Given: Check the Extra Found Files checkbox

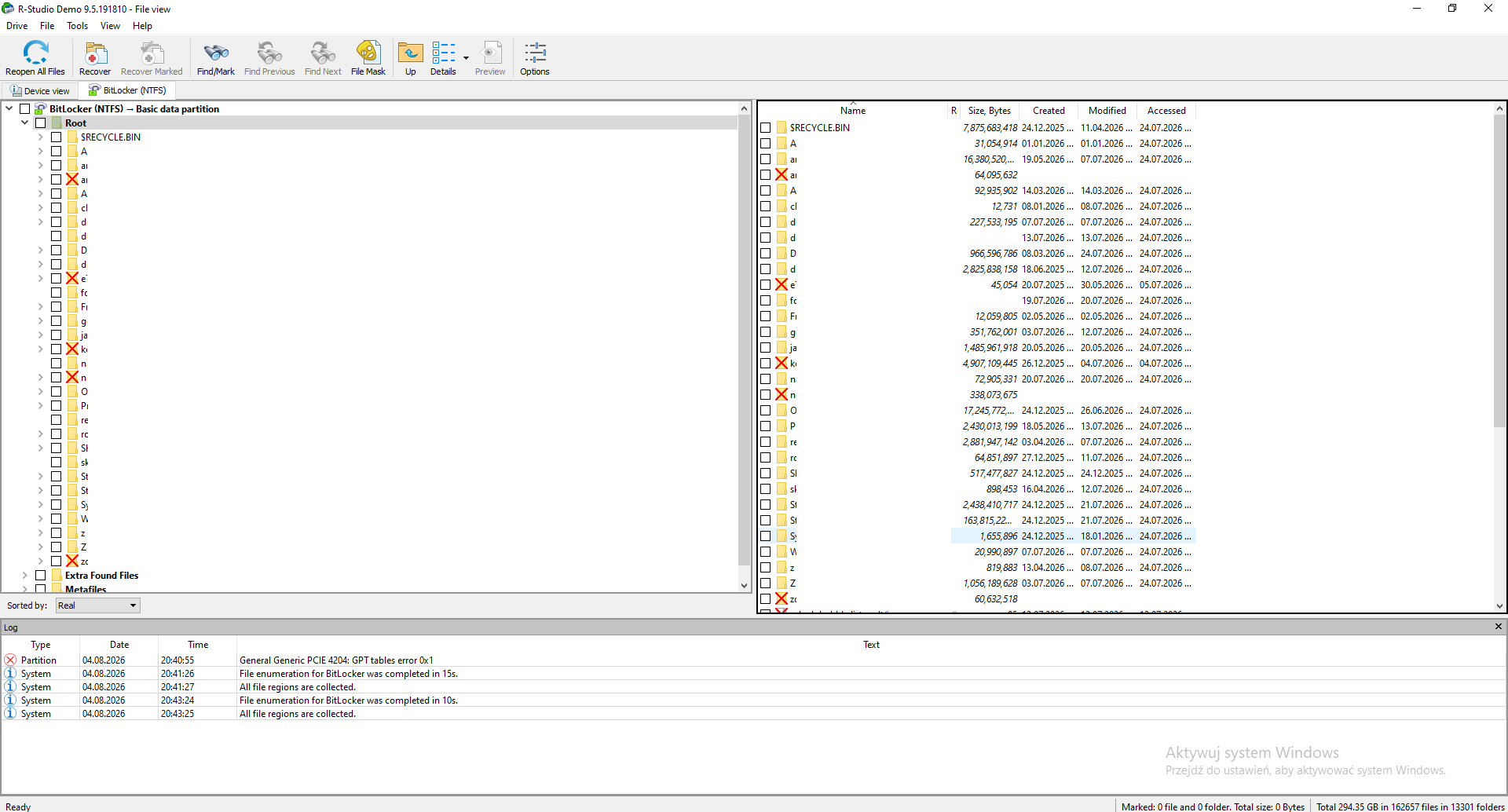Looking at the screenshot, I should [41, 575].
